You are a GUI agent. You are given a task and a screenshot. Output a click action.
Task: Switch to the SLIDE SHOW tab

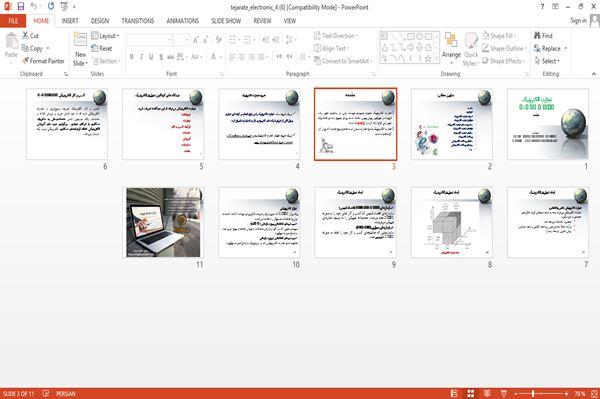(x=226, y=21)
